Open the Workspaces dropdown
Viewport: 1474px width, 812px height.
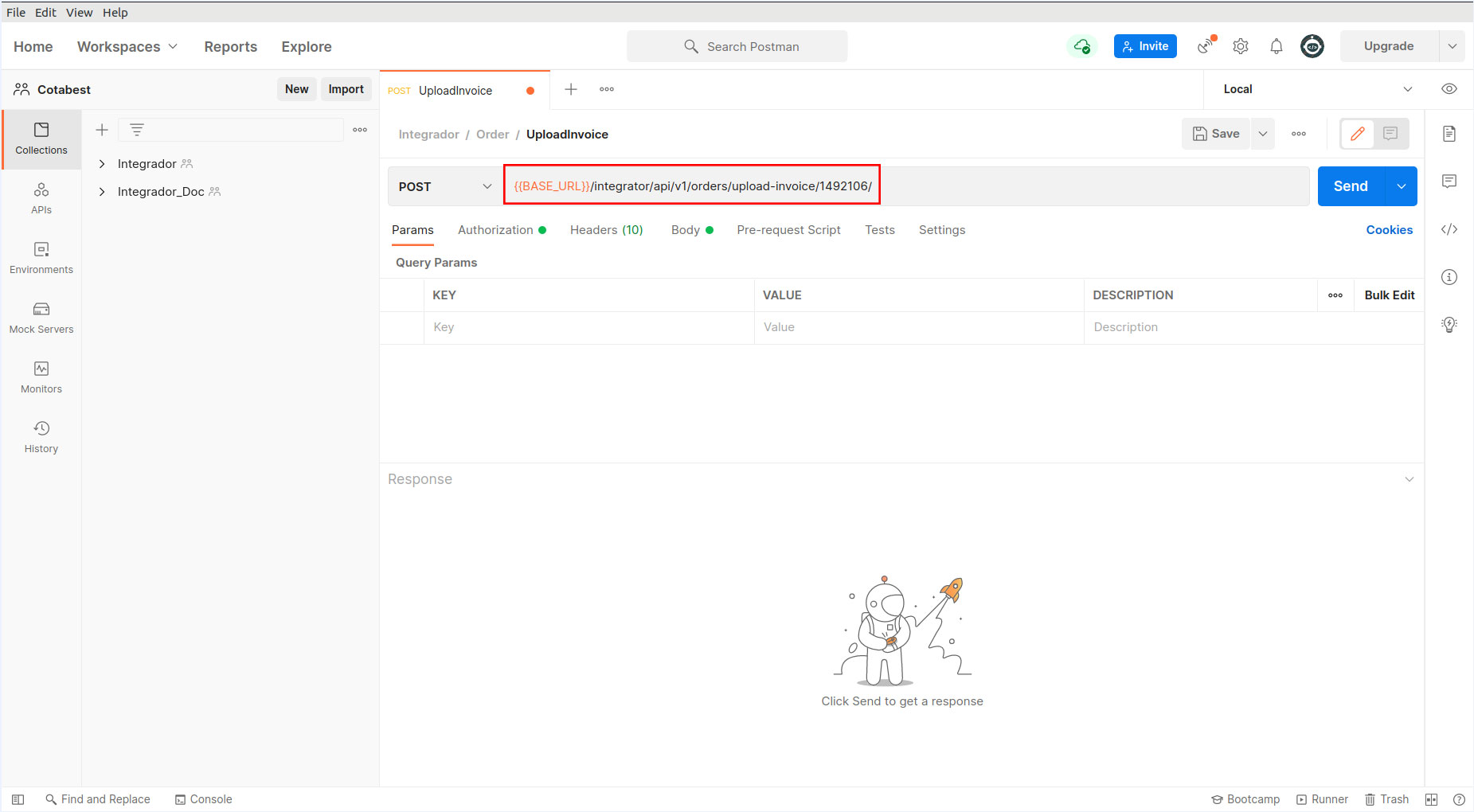(127, 46)
